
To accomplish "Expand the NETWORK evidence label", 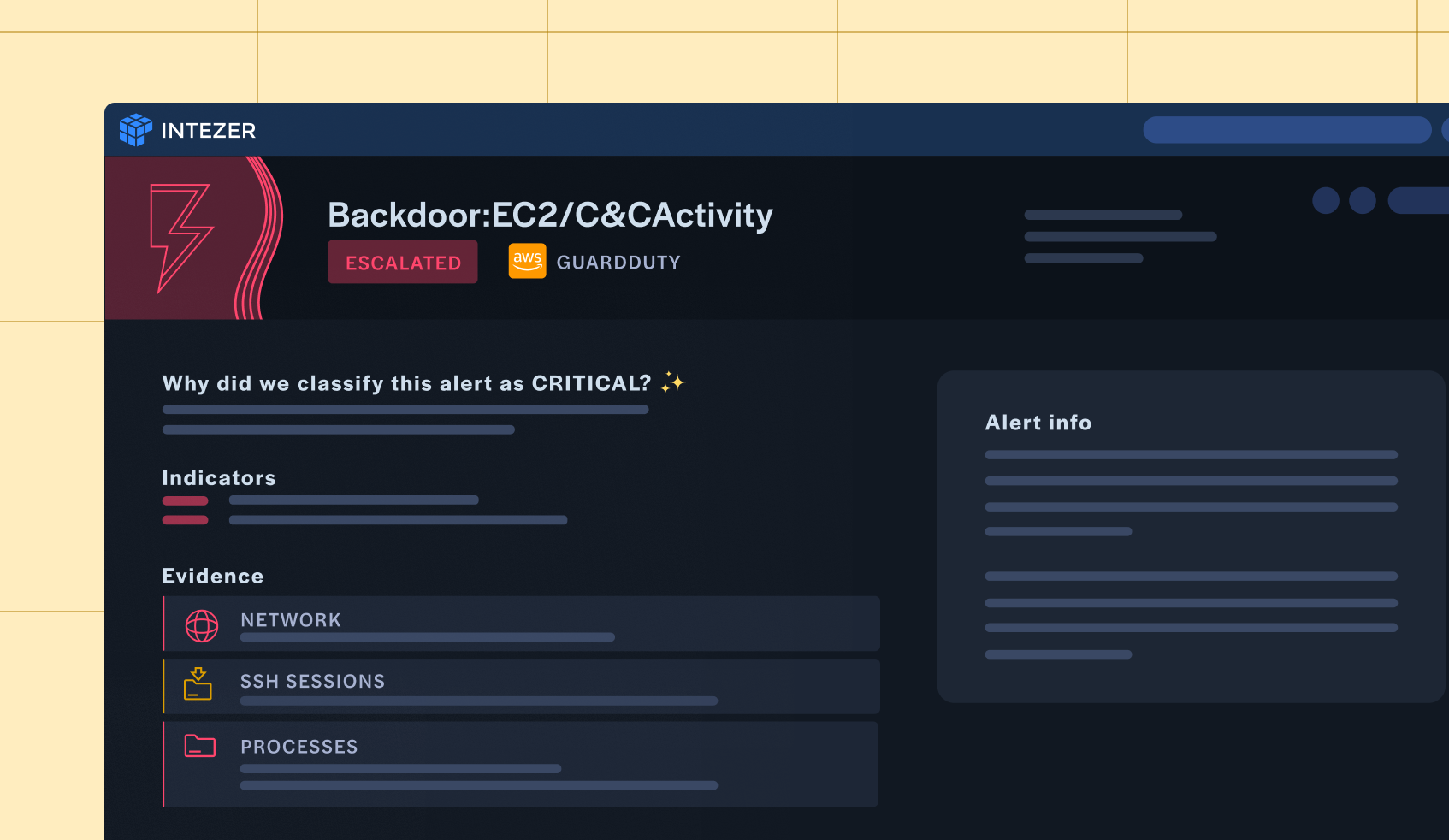I will (x=291, y=620).
